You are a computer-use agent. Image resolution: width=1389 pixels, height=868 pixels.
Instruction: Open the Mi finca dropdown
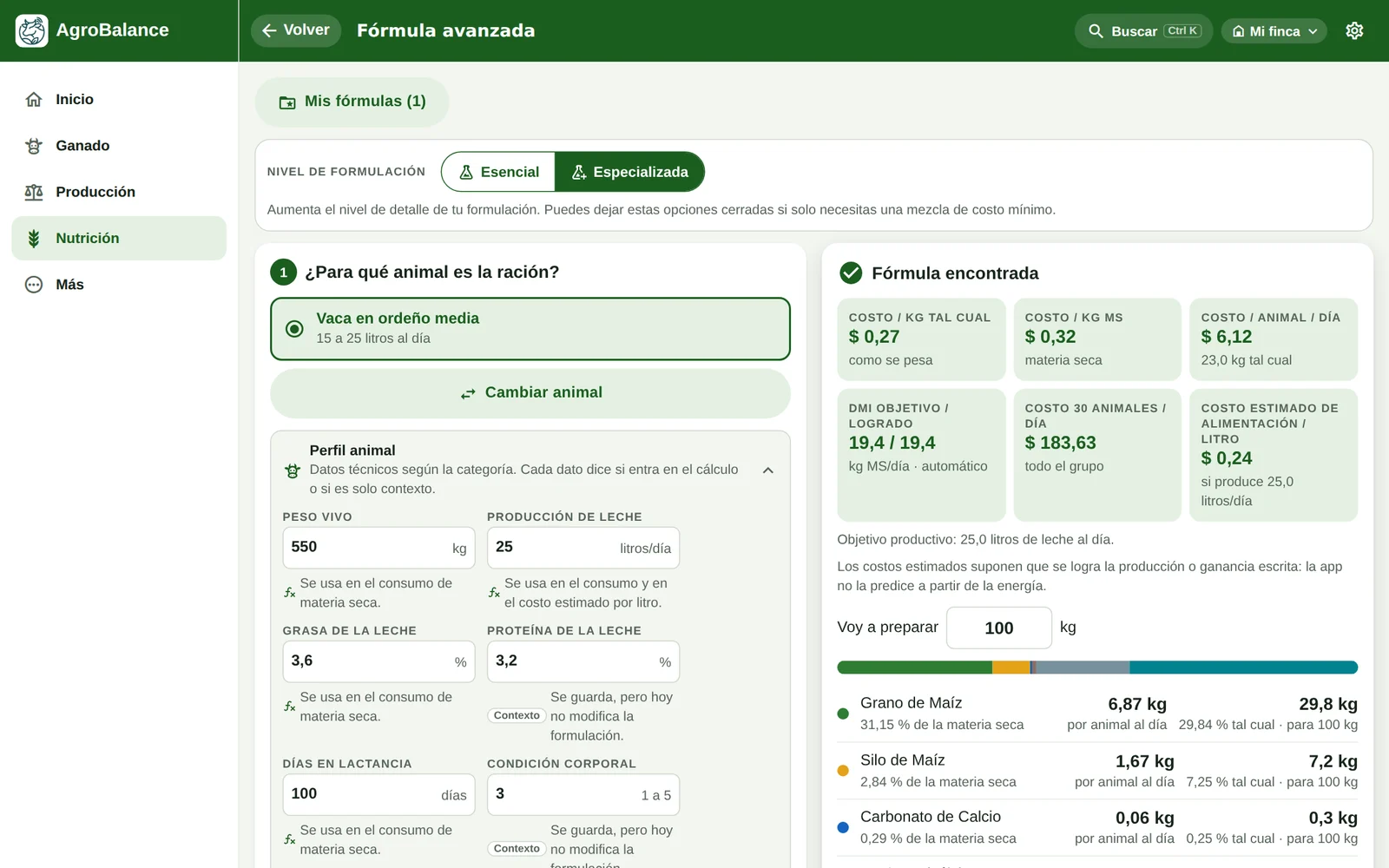(x=1274, y=31)
